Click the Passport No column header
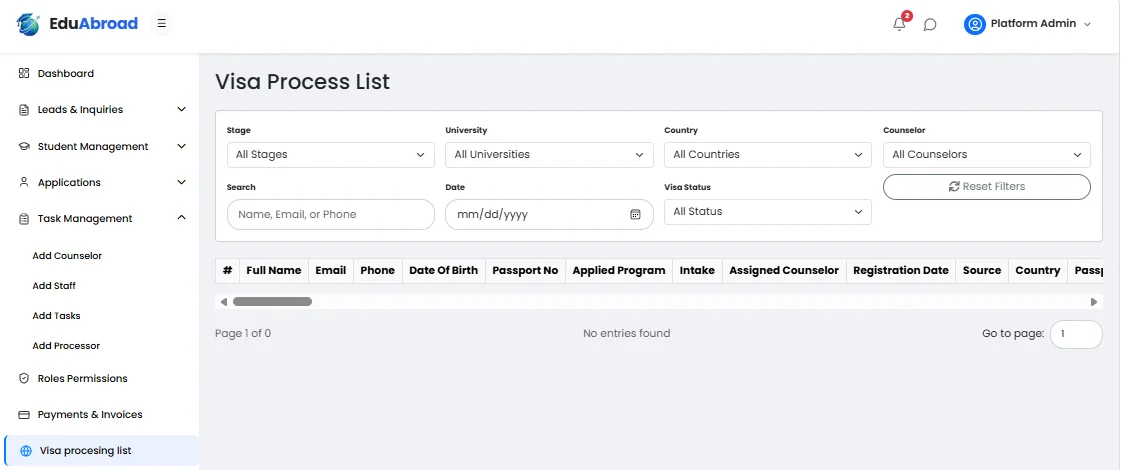 coord(525,270)
